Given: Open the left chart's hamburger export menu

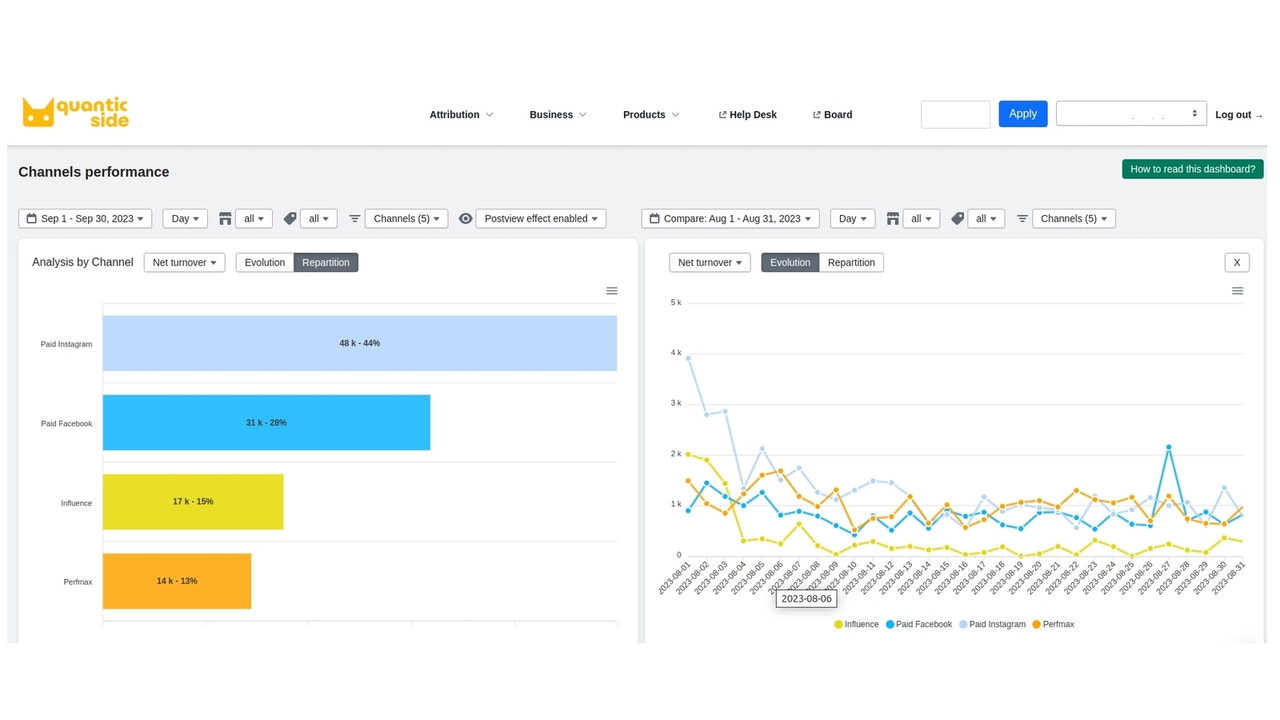Looking at the screenshot, I should (612, 290).
